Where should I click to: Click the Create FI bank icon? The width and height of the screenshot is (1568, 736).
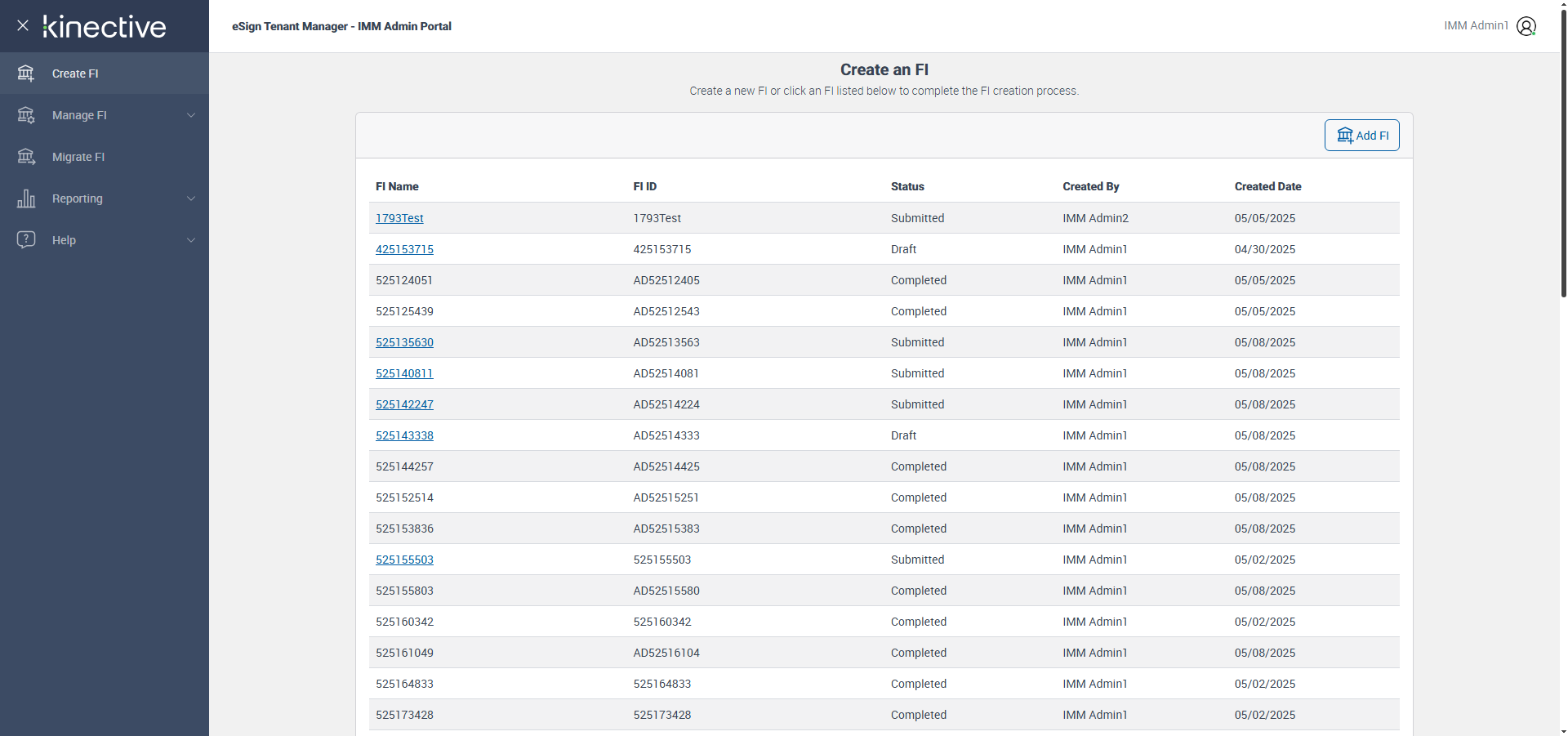[x=26, y=74]
